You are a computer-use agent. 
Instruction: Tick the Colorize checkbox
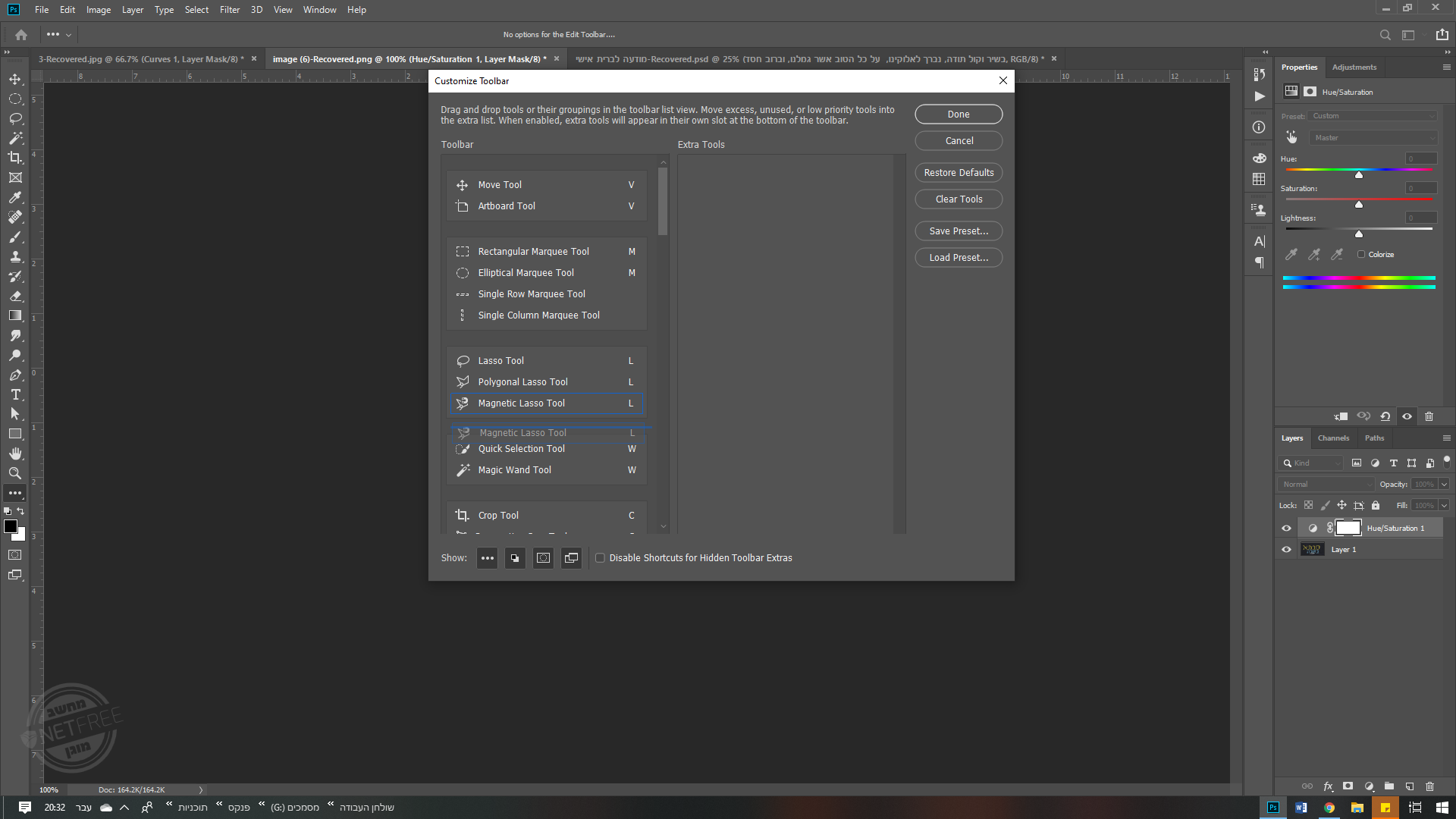1361,255
